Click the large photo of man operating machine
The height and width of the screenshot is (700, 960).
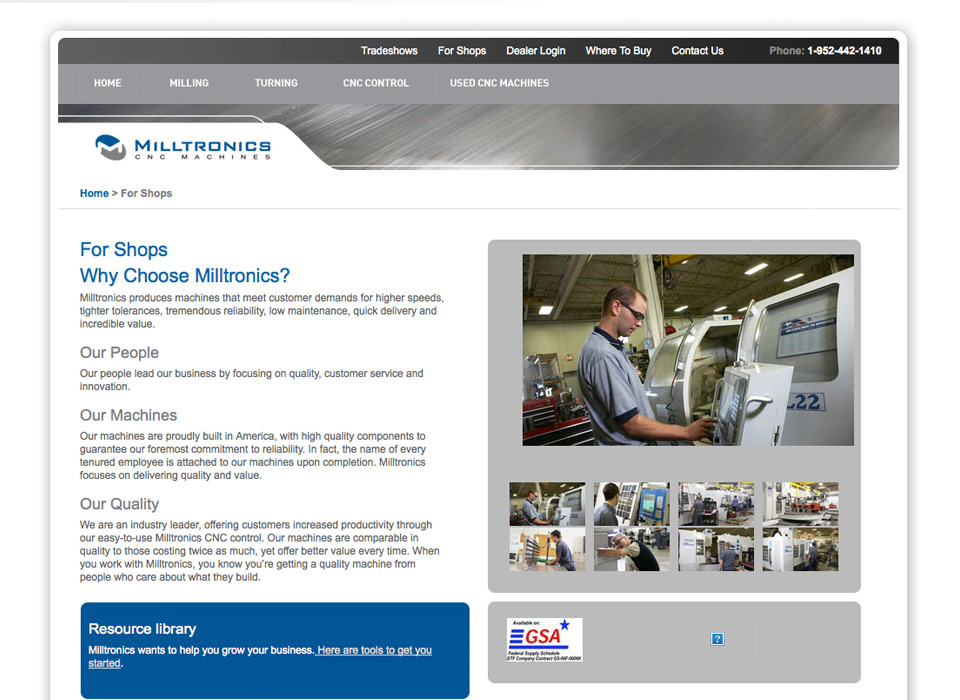click(x=688, y=350)
